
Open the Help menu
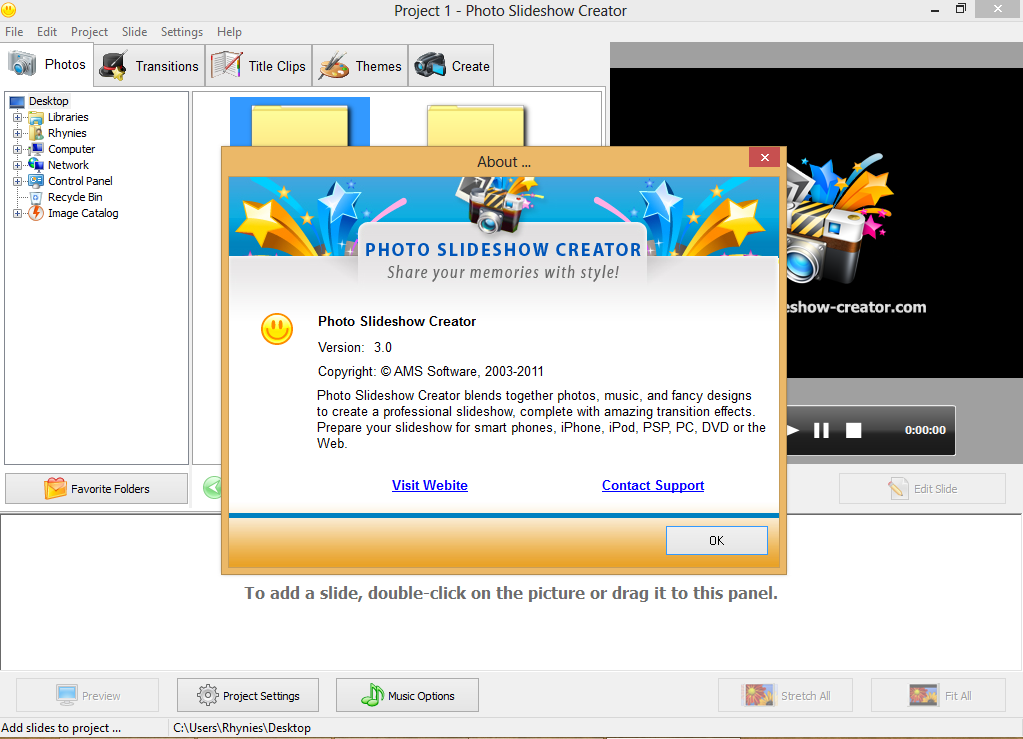(229, 32)
